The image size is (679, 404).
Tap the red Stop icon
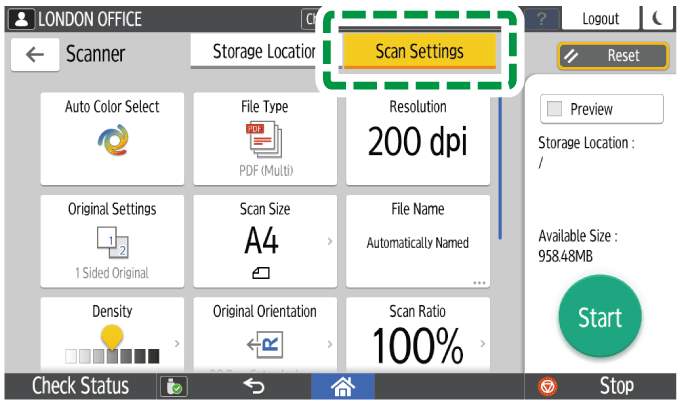click(x=547, y=387)
